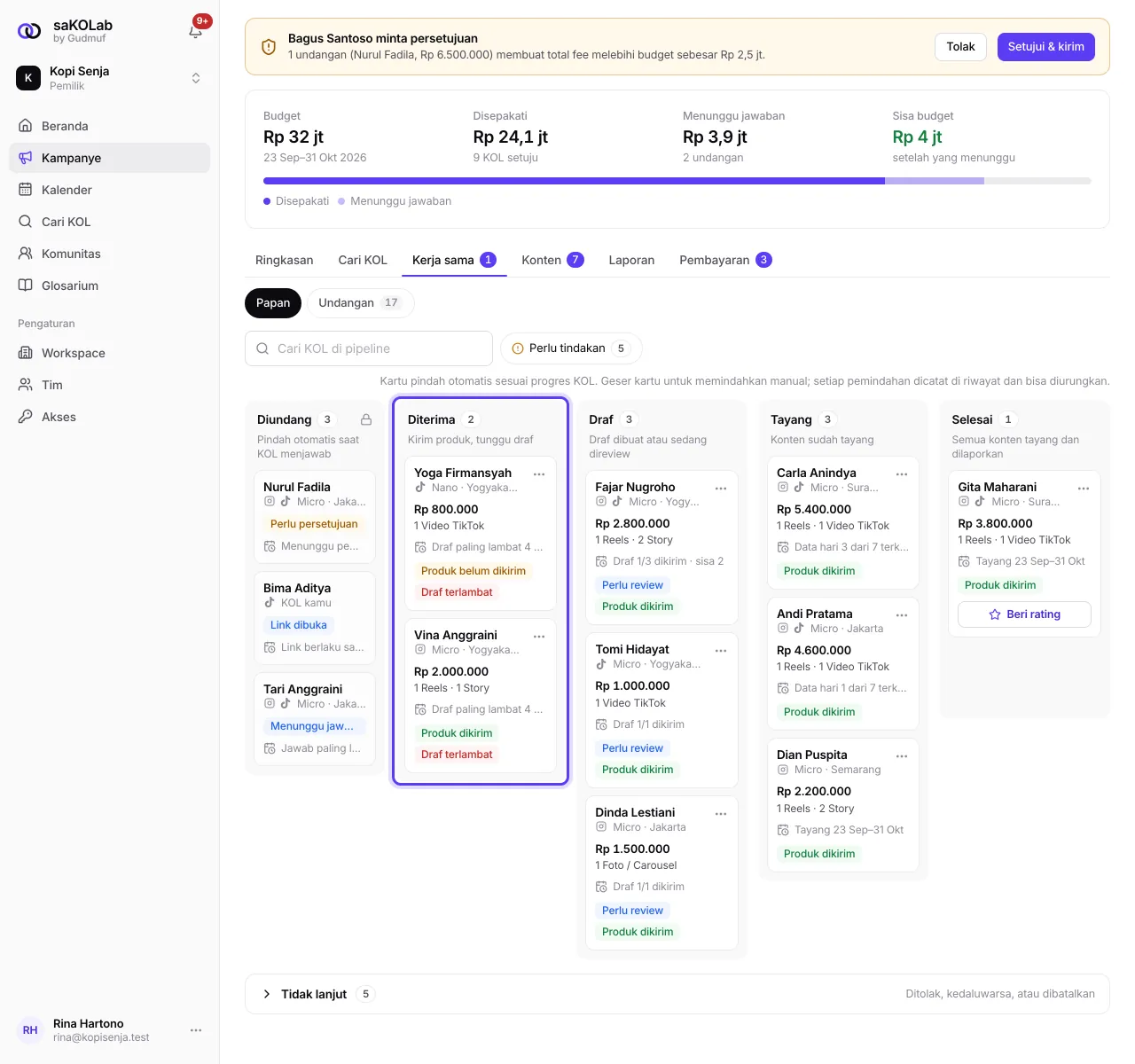The image size is (1135, 1064).
Task: Click the budget progress bar
Action: pyautogui.click(x=677, y=181)
